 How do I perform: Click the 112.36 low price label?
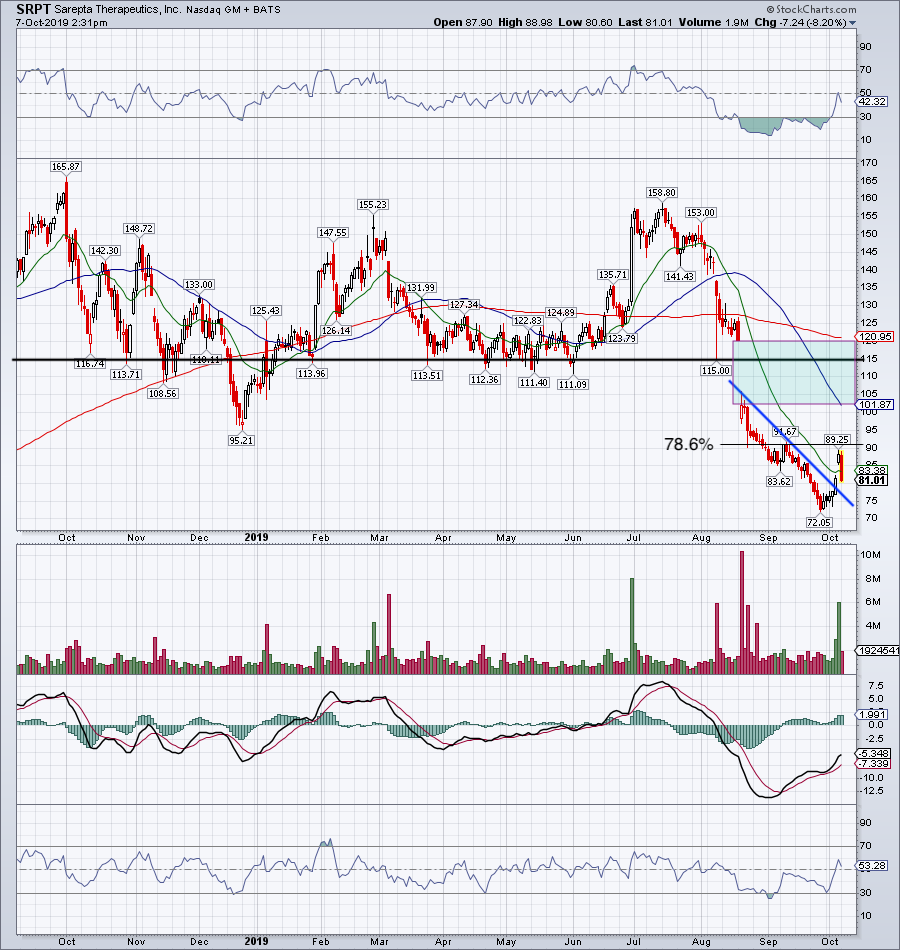pos(484,379)
